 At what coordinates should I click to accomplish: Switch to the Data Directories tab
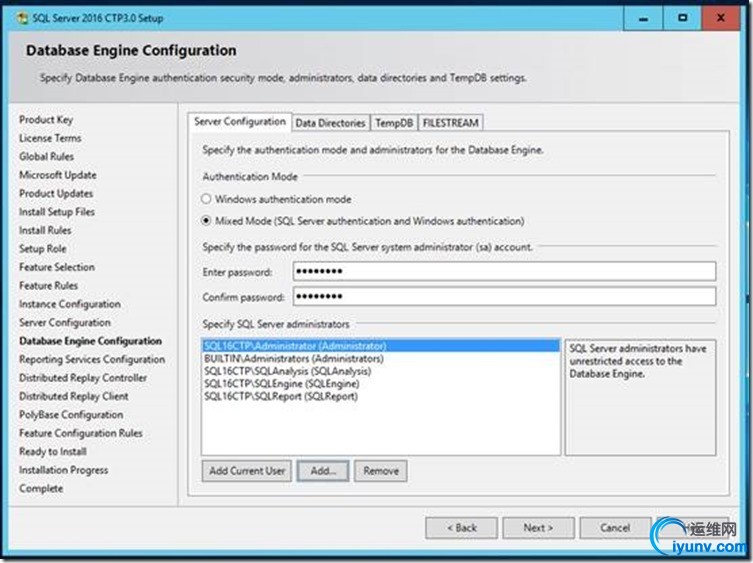pyautogui.click(x=330, y=123)
